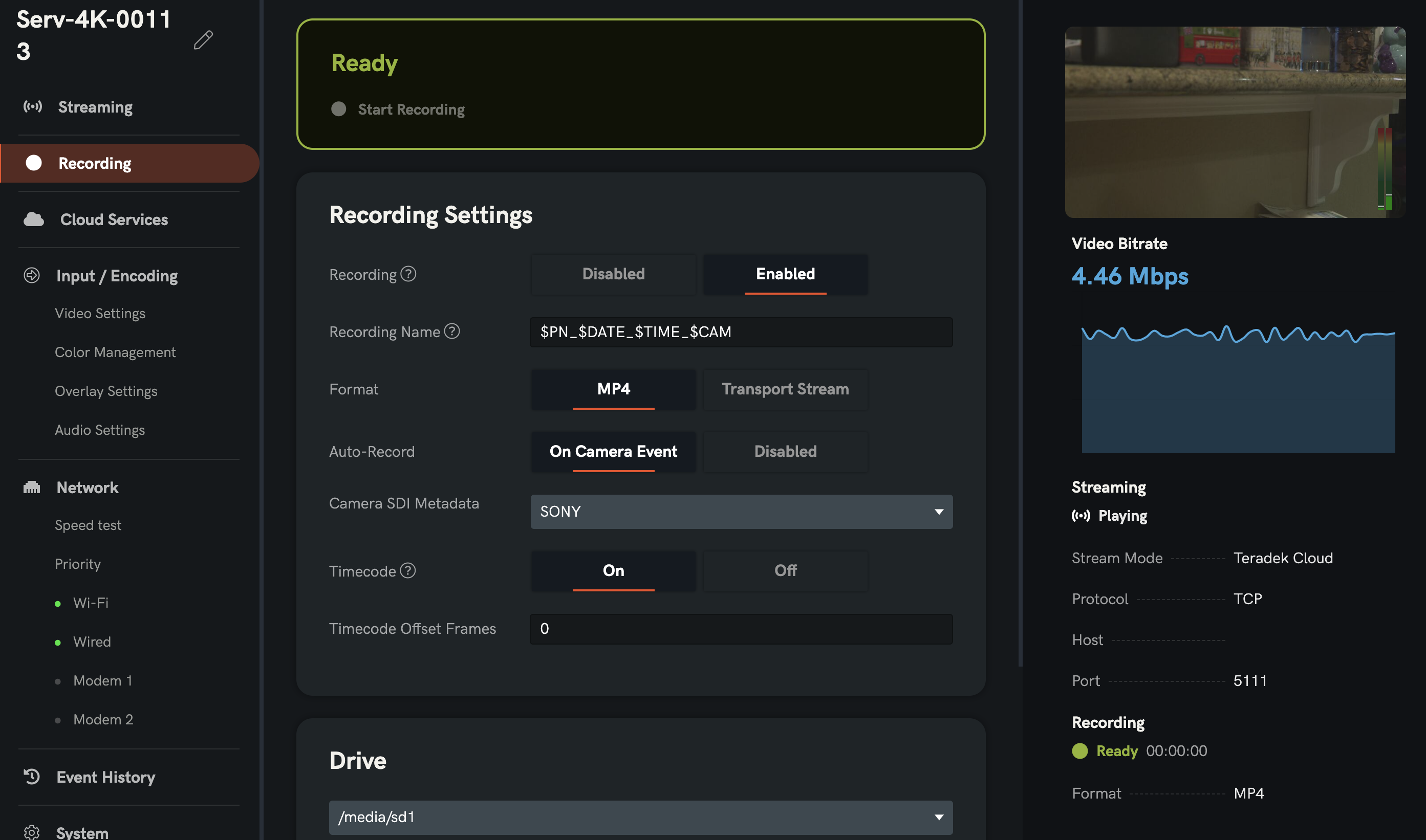Click the System gear icon
This screenshot has width=1426, height=840.
coord(32,832)
